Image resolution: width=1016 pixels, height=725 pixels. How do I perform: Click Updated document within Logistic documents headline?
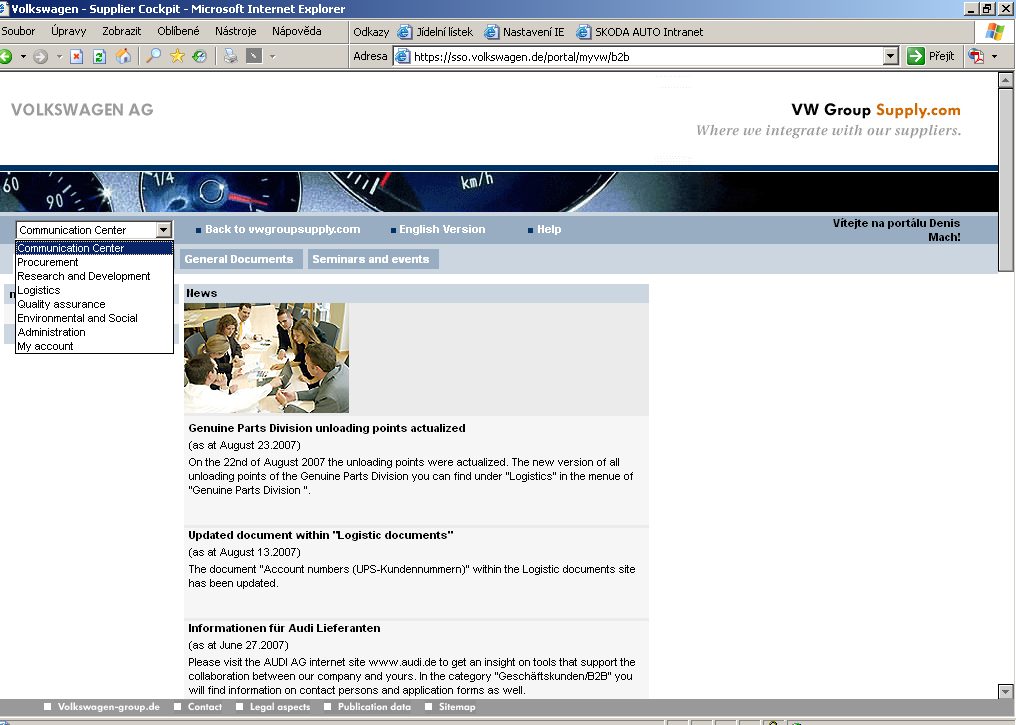tap(321, 535)
